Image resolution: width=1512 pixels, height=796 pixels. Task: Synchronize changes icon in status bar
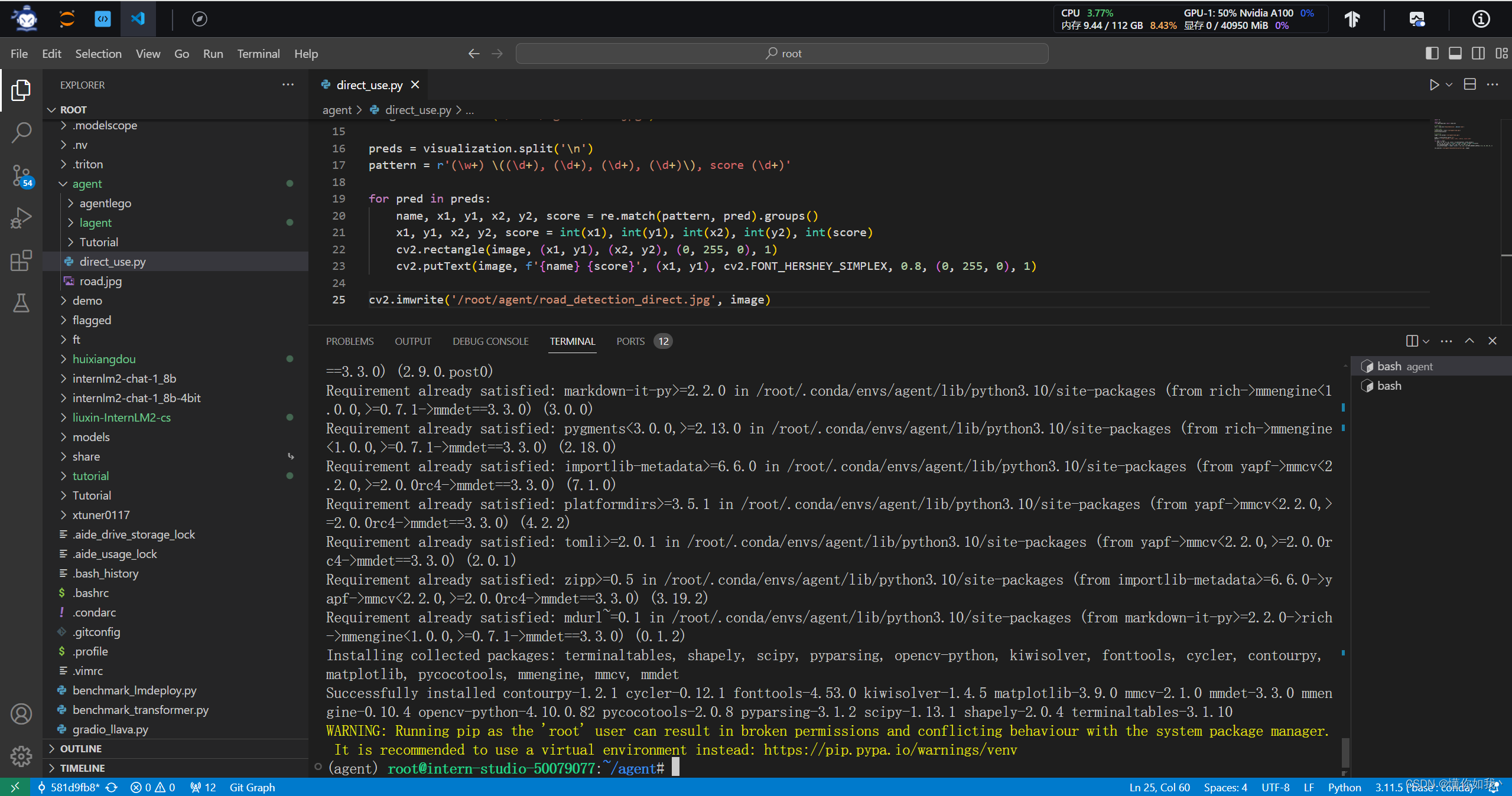pos(112,787)
